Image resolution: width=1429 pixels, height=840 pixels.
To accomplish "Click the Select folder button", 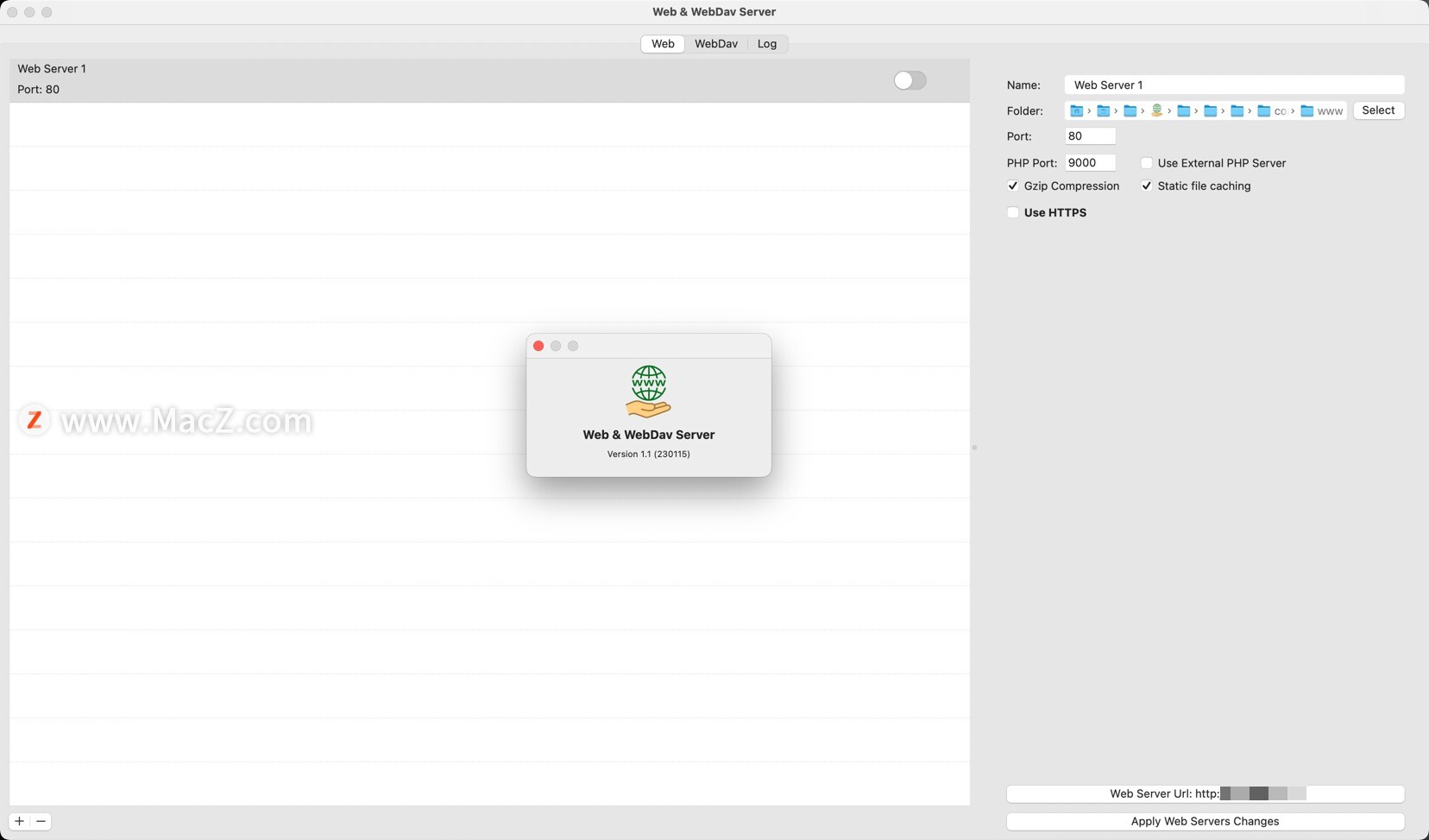I will 1378,110.
